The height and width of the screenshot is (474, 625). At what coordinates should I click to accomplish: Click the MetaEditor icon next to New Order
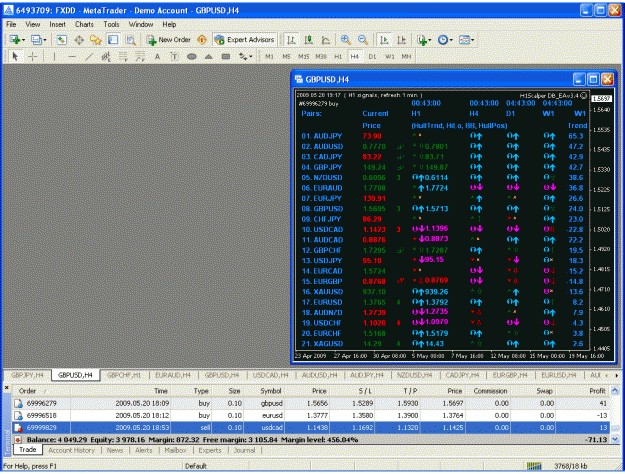(202, 40)
